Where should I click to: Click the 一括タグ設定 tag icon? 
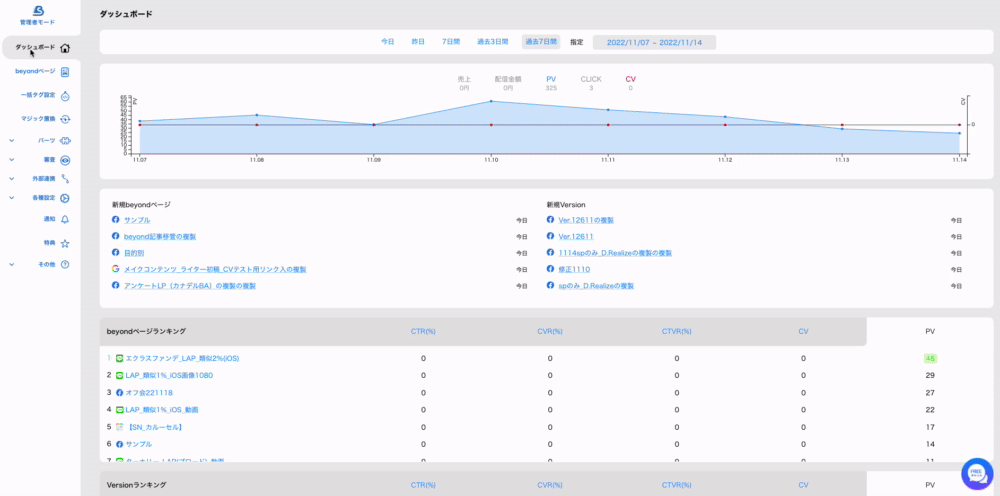pos(65,96)
